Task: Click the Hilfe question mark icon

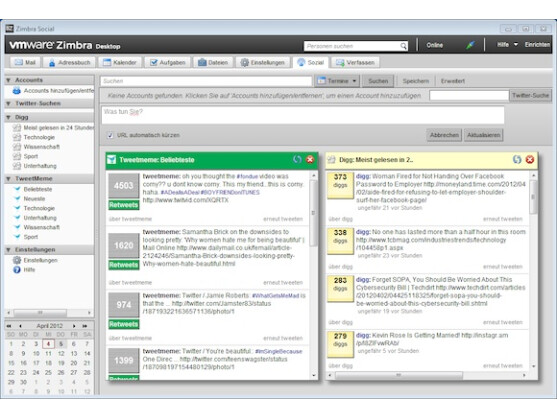Action: click(17, 270)
